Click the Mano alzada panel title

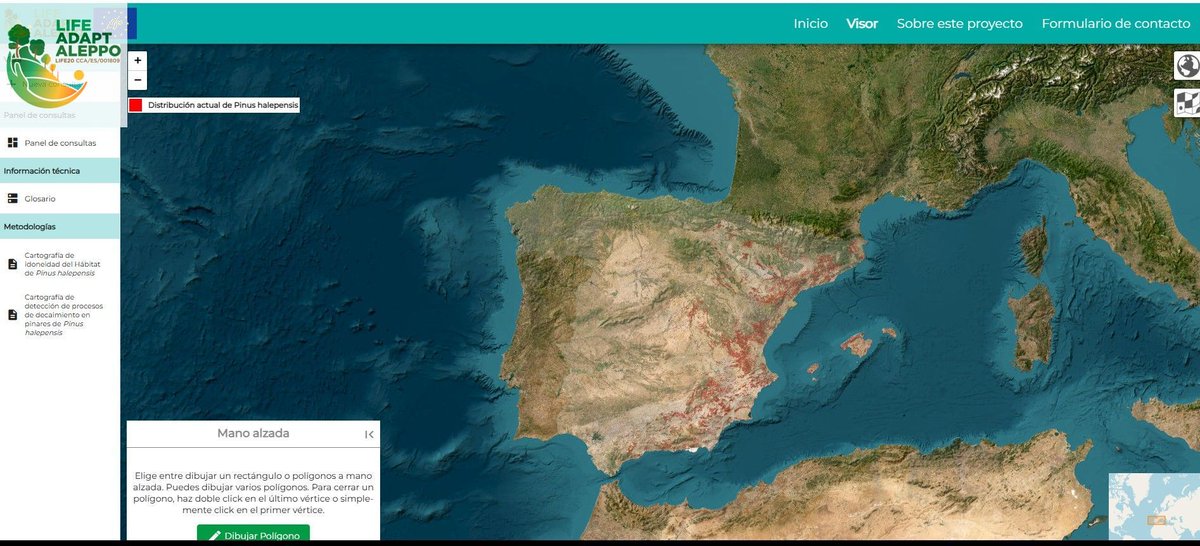(253, 433)
